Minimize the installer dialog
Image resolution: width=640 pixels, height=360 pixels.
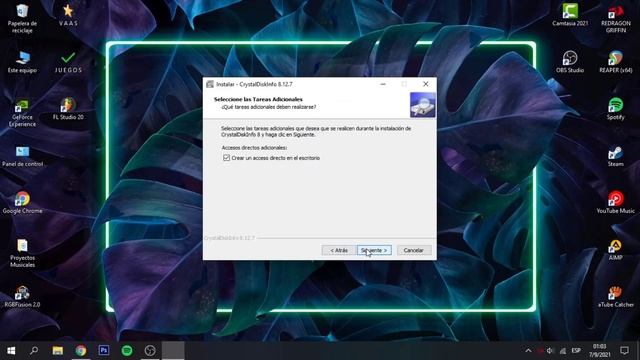coord(383,84)
